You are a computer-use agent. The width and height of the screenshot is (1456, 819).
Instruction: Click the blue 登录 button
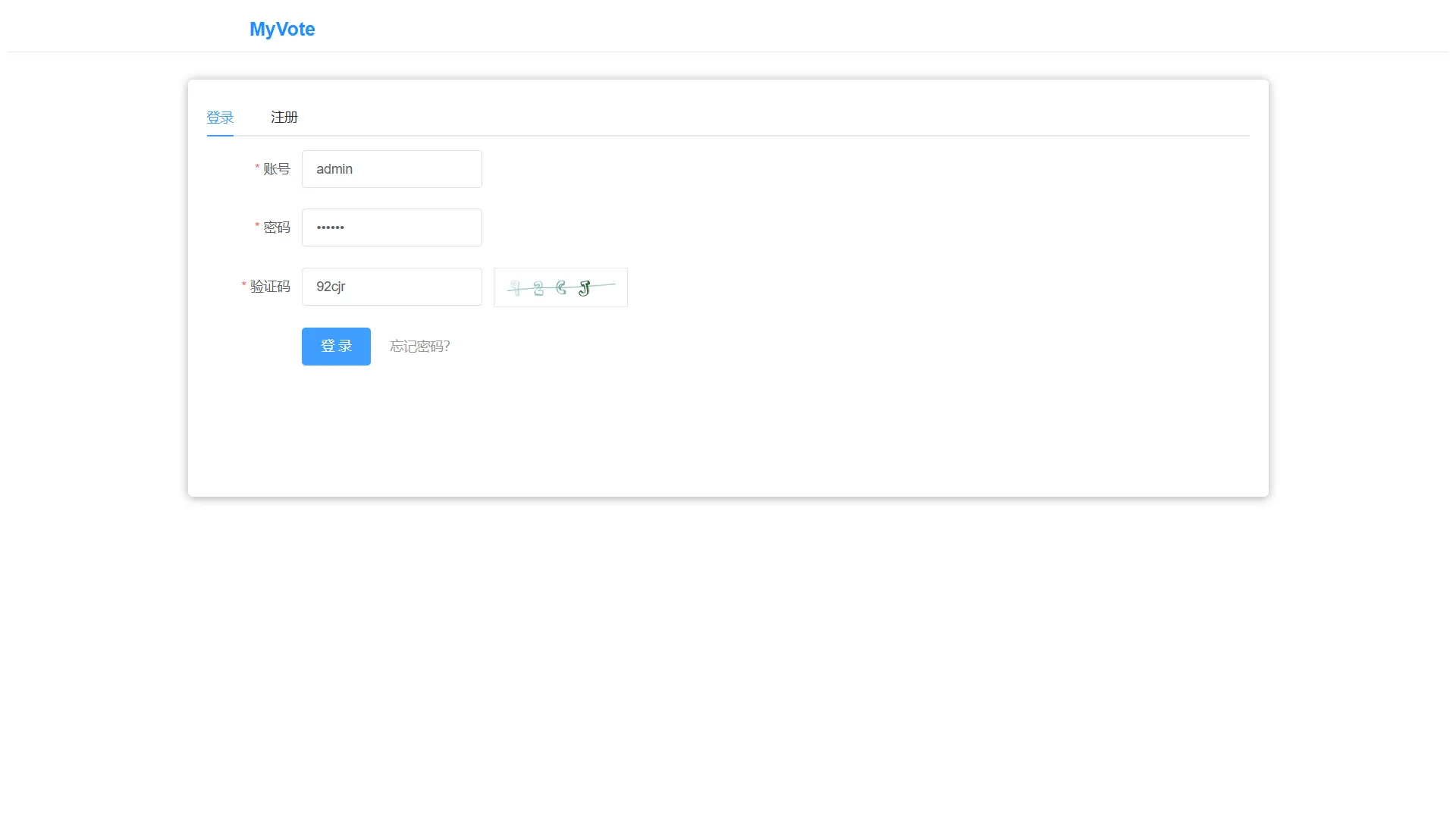tap(336, 347)
